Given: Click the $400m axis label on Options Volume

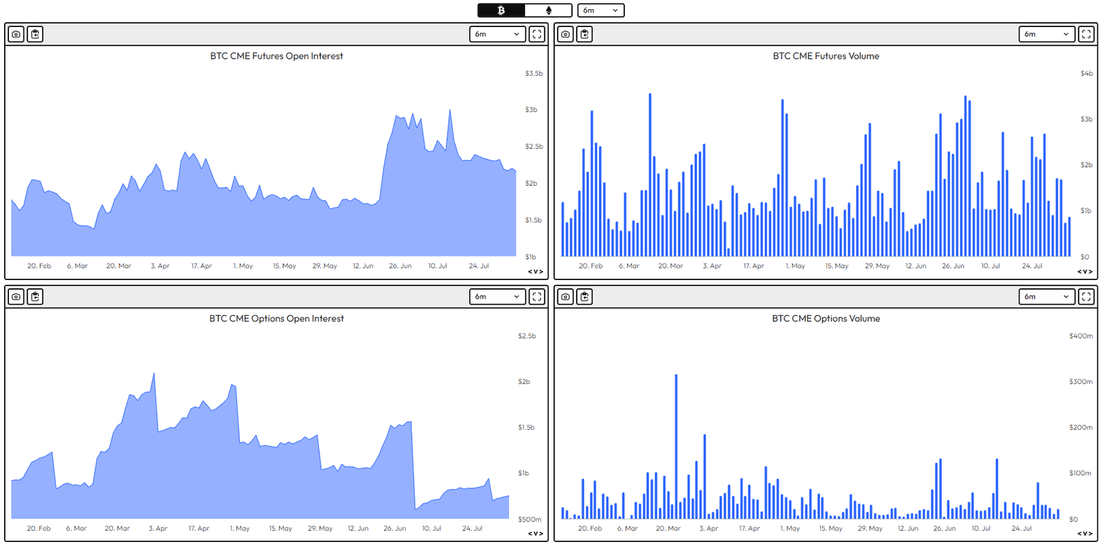Looking at the screenshot, I should click(1081, 336).
